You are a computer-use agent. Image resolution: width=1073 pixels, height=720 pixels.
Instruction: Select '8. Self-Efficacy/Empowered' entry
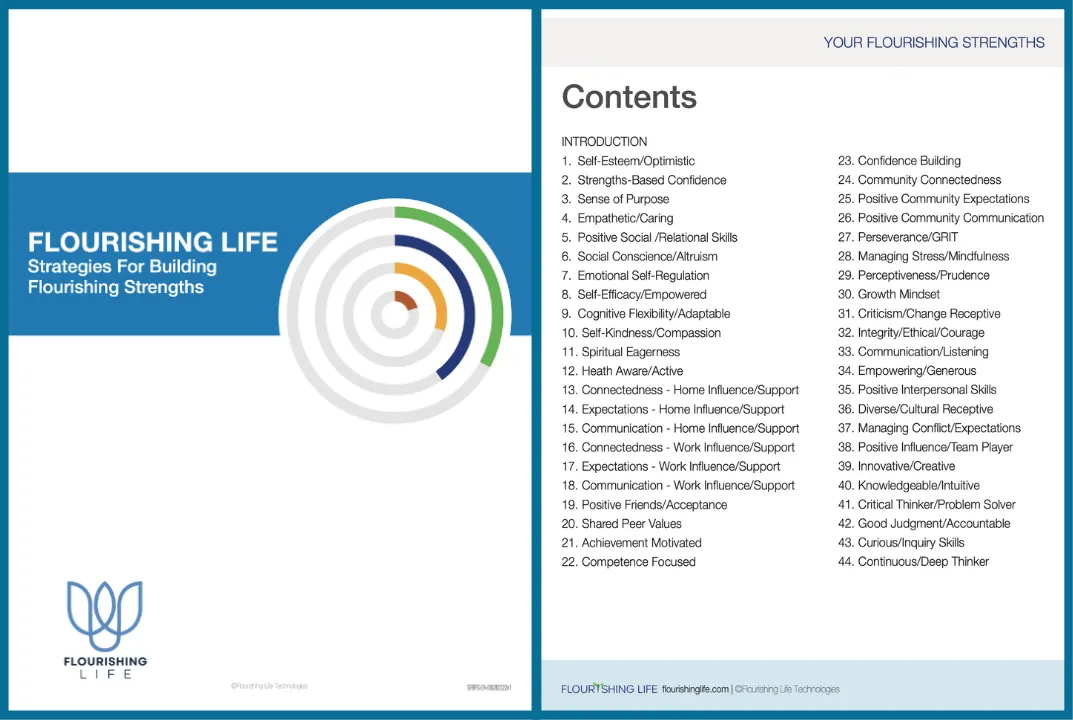[634, 294]
